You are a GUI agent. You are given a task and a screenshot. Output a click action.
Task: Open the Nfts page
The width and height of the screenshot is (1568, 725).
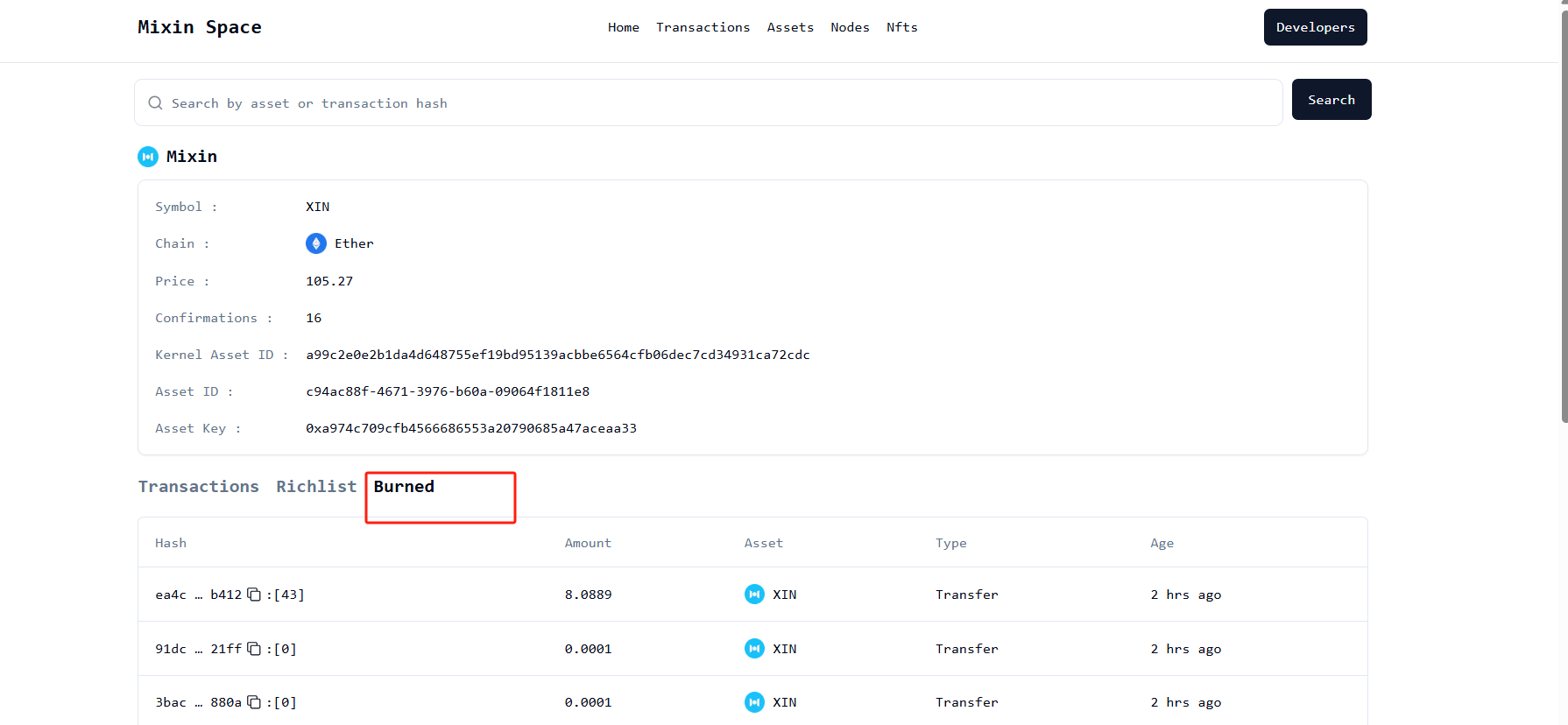[x=902, y=27]
